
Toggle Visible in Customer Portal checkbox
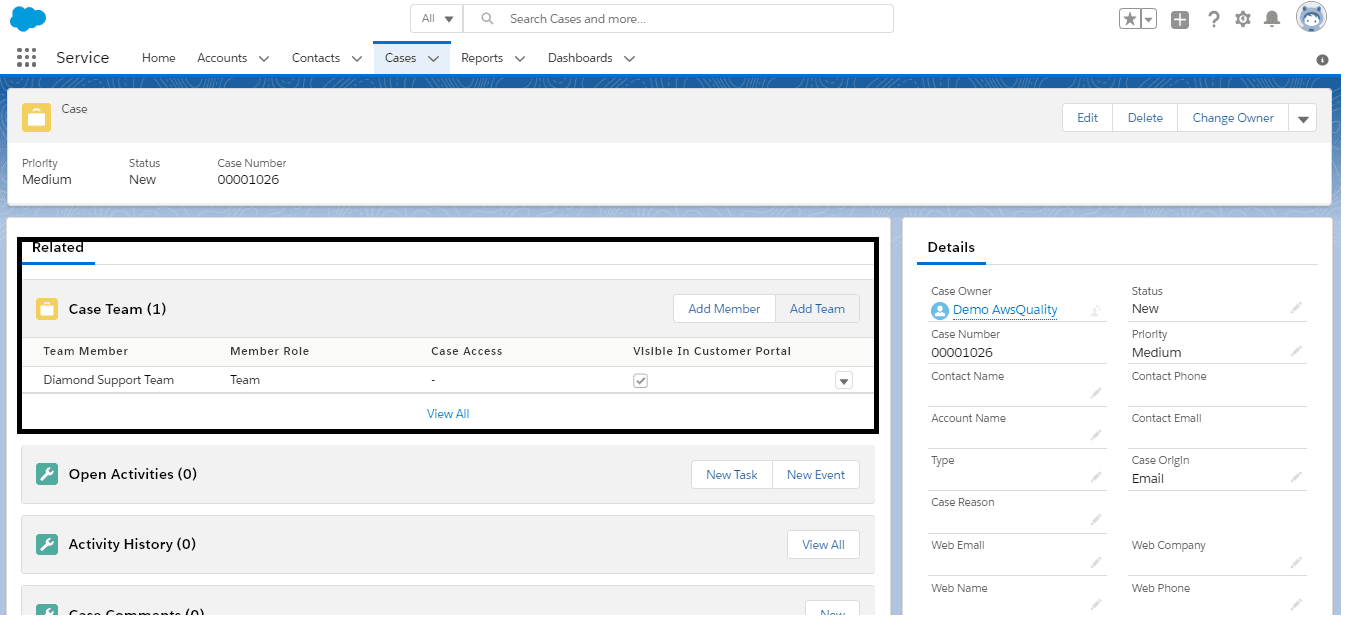[641, 381]
